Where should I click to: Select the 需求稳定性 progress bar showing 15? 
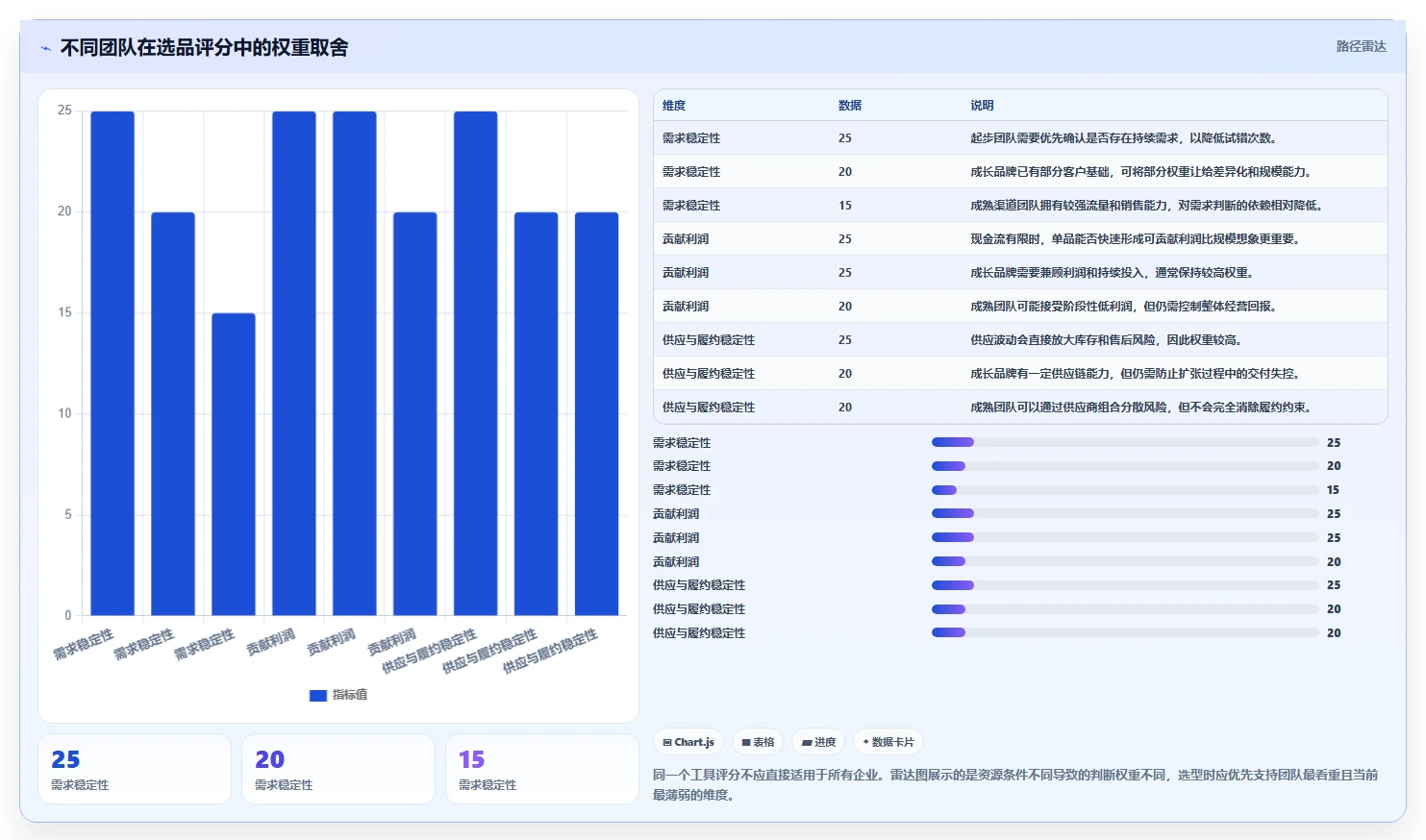pyautogui.click(x=1125, y=490)
